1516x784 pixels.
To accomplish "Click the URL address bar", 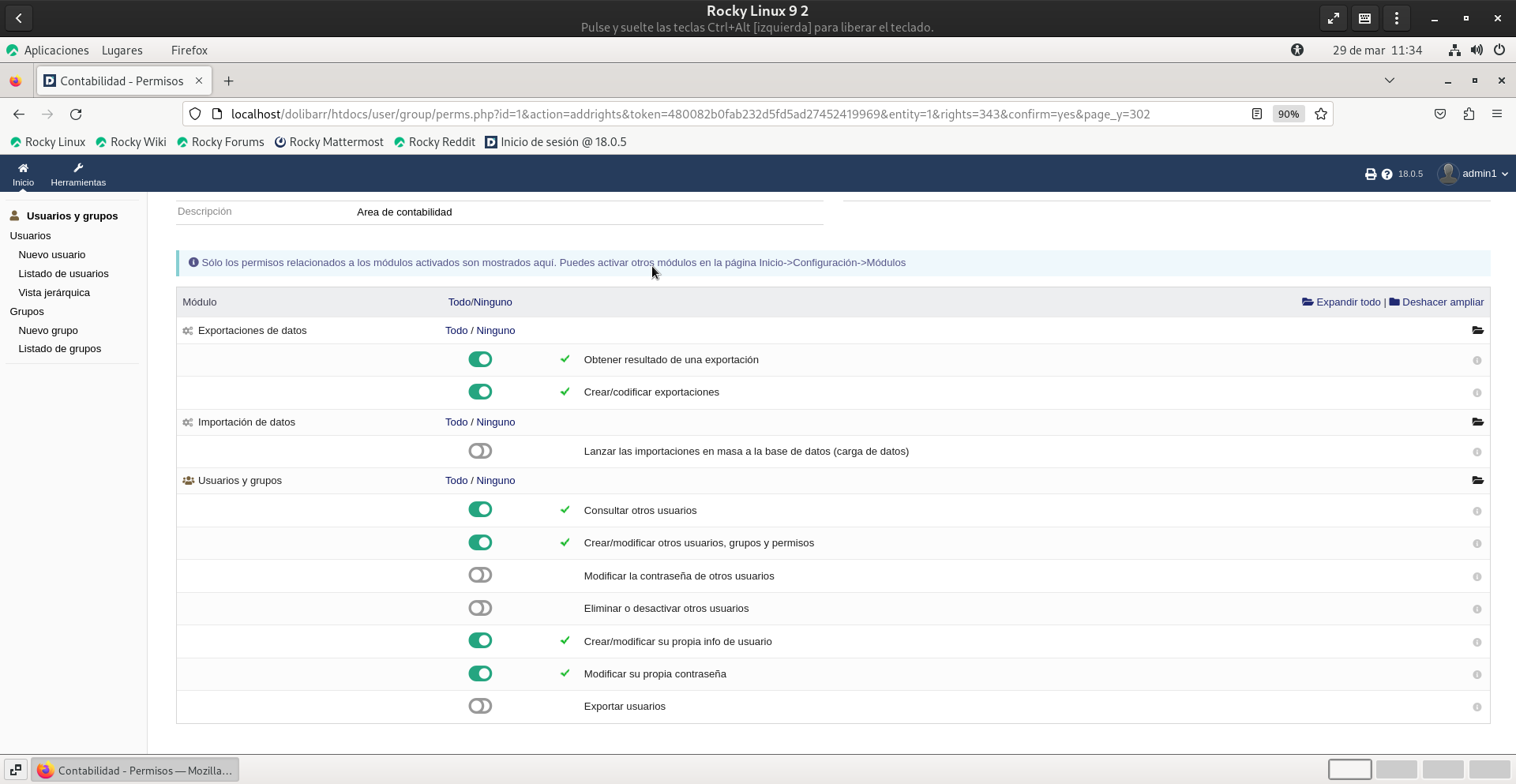I will 711,114.
